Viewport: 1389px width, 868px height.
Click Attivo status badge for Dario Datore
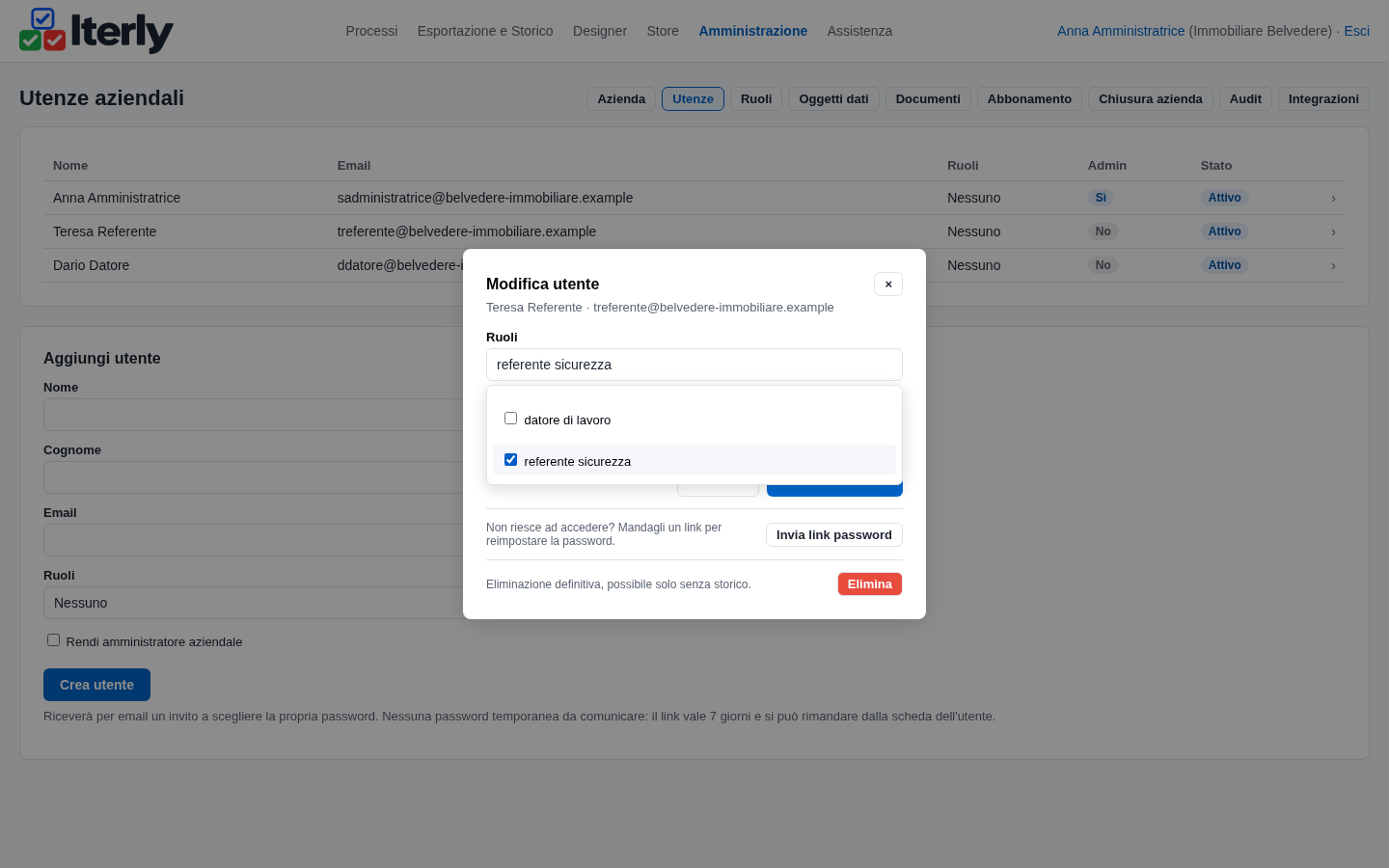1225,265
